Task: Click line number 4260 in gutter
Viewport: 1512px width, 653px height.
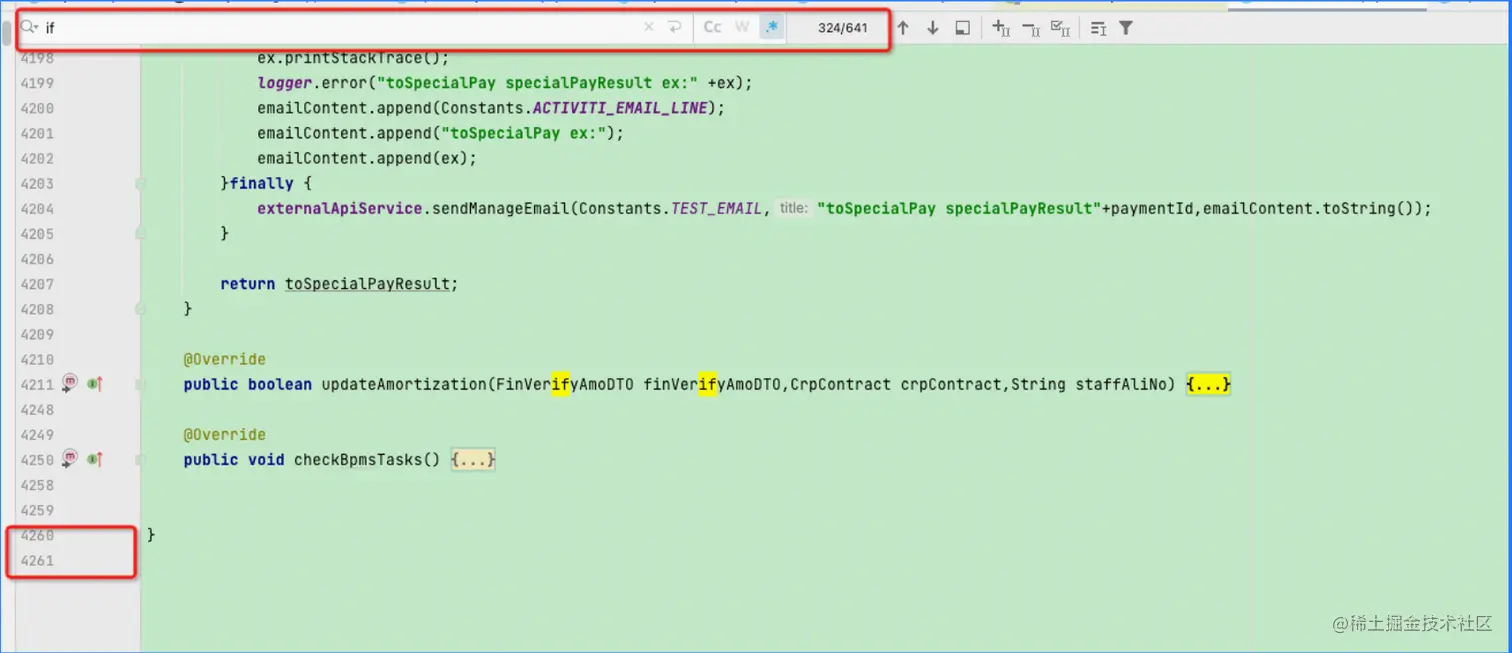Action: 37,535
